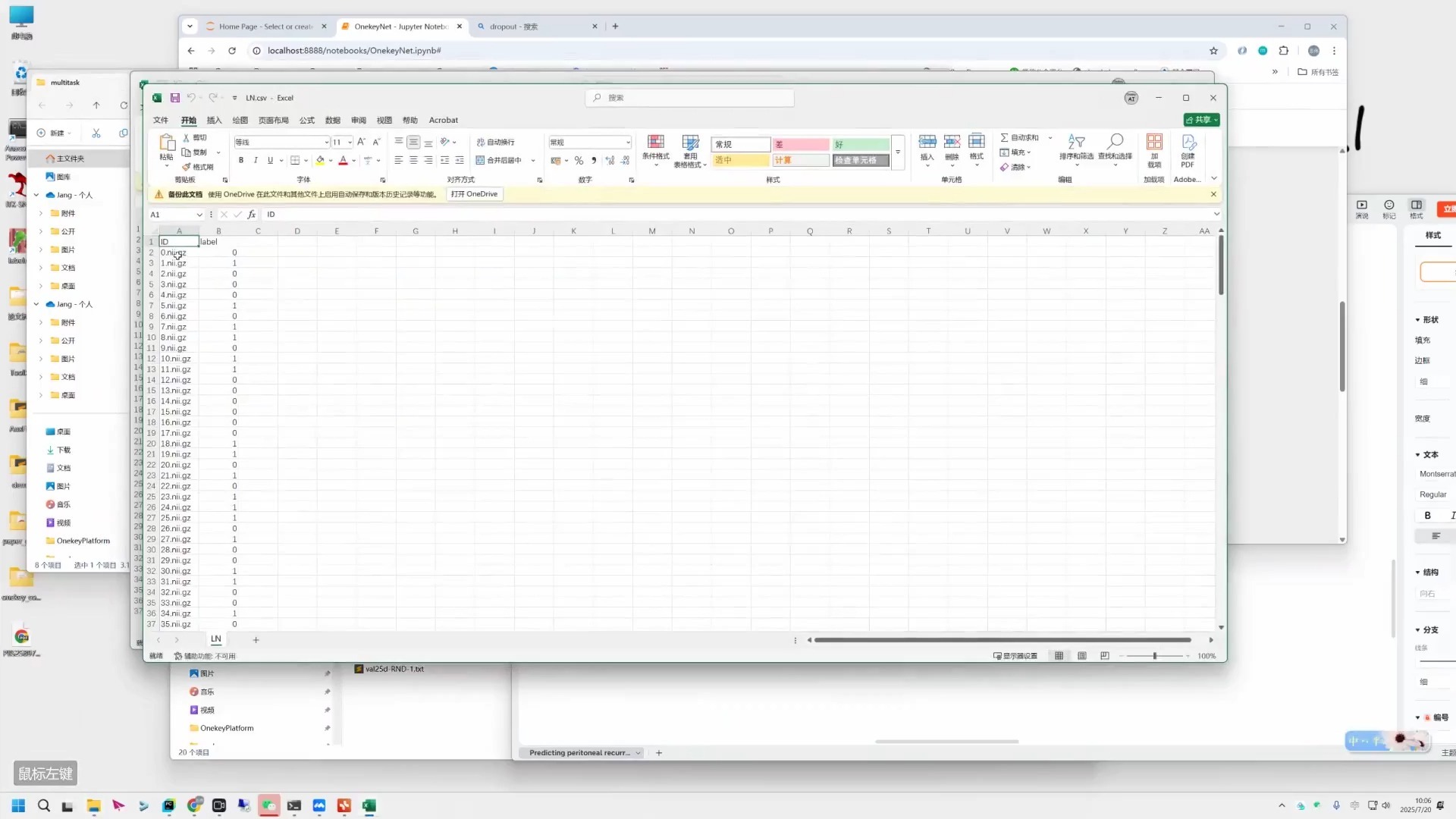Click the Cut (剪切) scissors icon in Excel ribbon
Viewport: 1456px width, 819px height.
(x=186, y=138)
